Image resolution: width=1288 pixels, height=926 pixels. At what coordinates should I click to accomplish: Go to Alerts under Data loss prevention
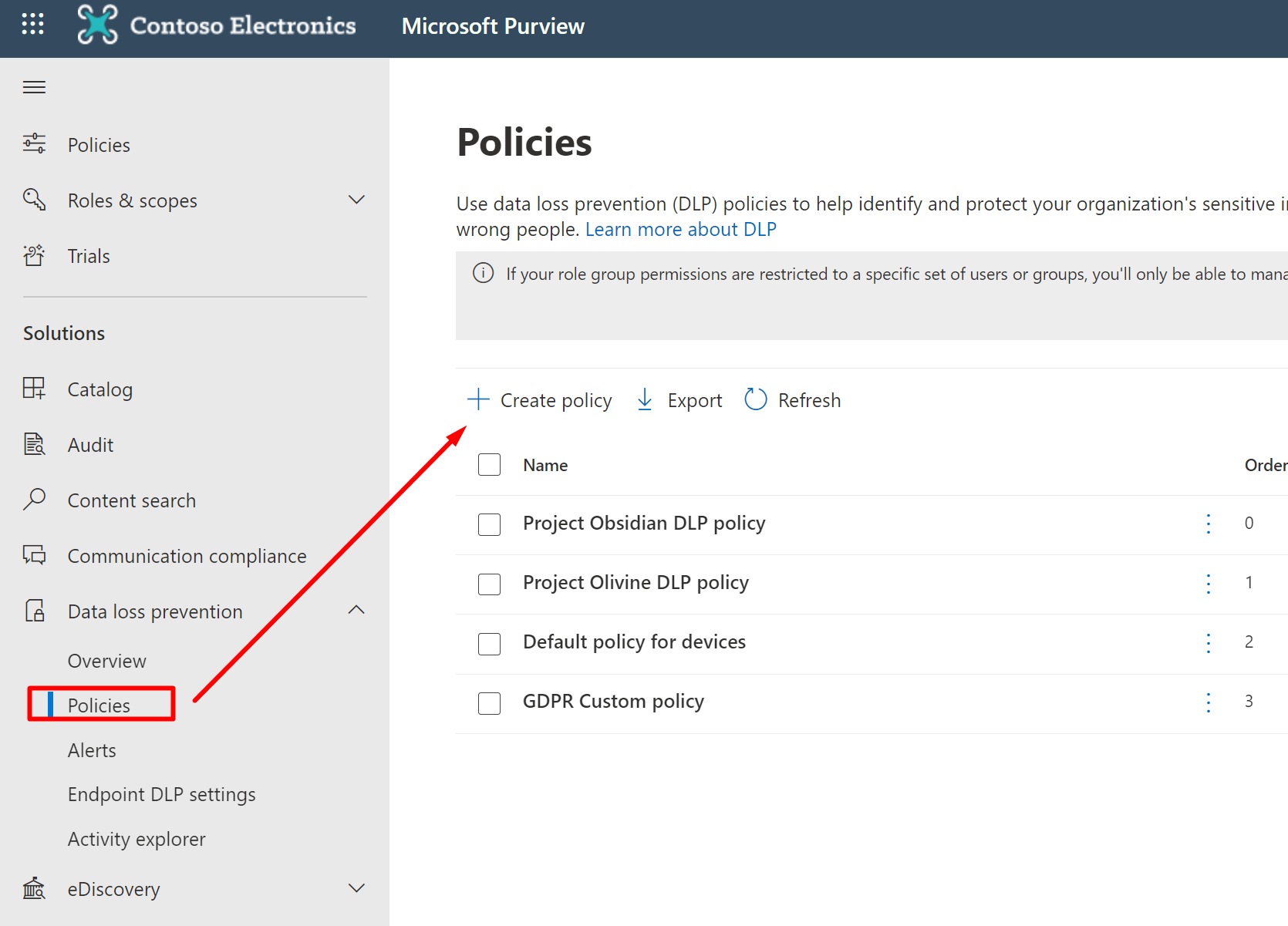point(92,750)
